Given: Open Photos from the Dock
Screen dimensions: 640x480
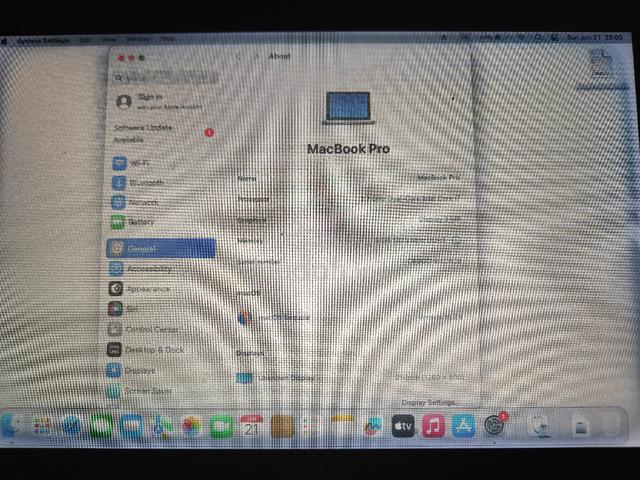Looking at the screenshot, I should [191, 427].
